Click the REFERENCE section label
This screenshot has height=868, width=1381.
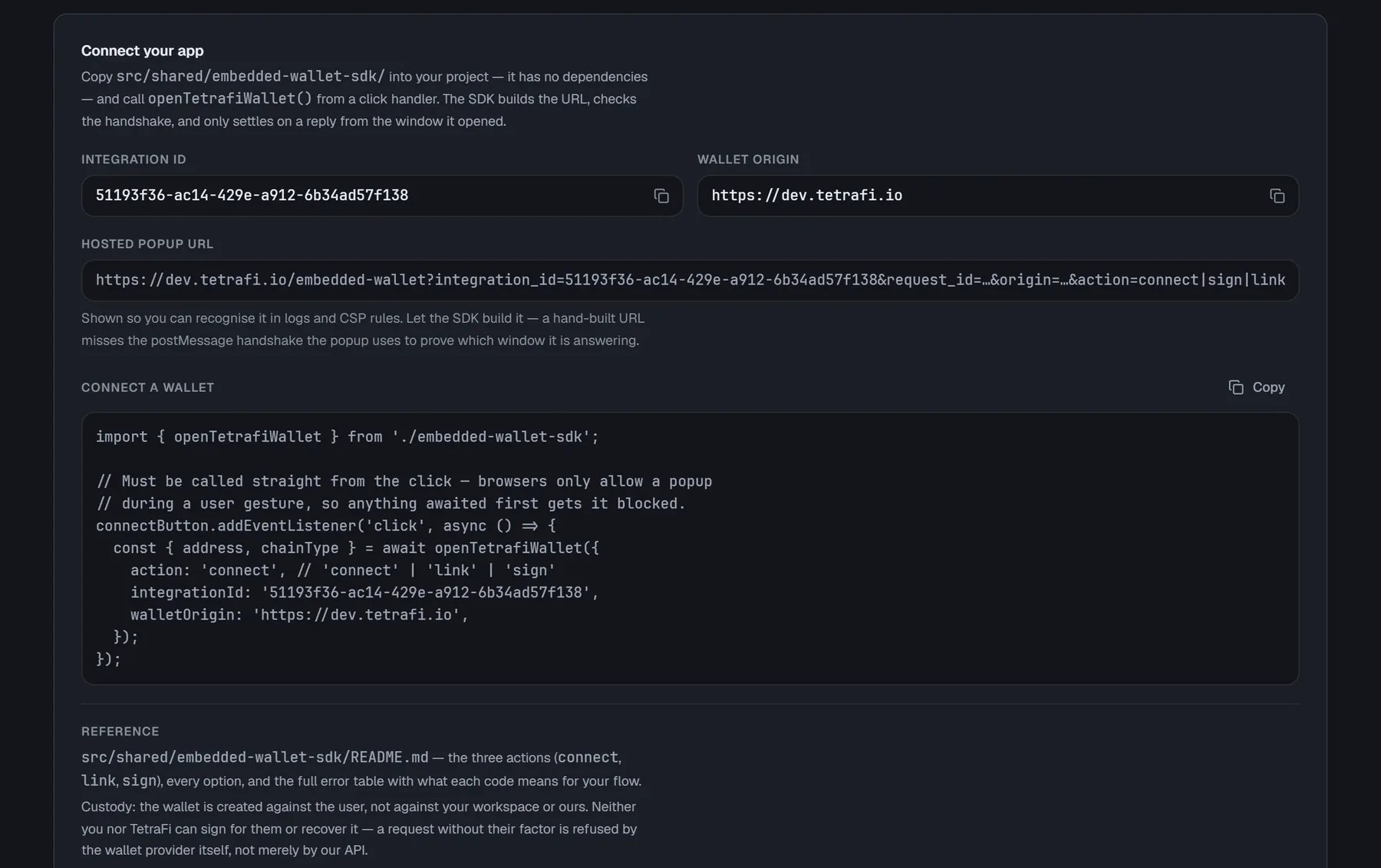[x=120, y=732]
